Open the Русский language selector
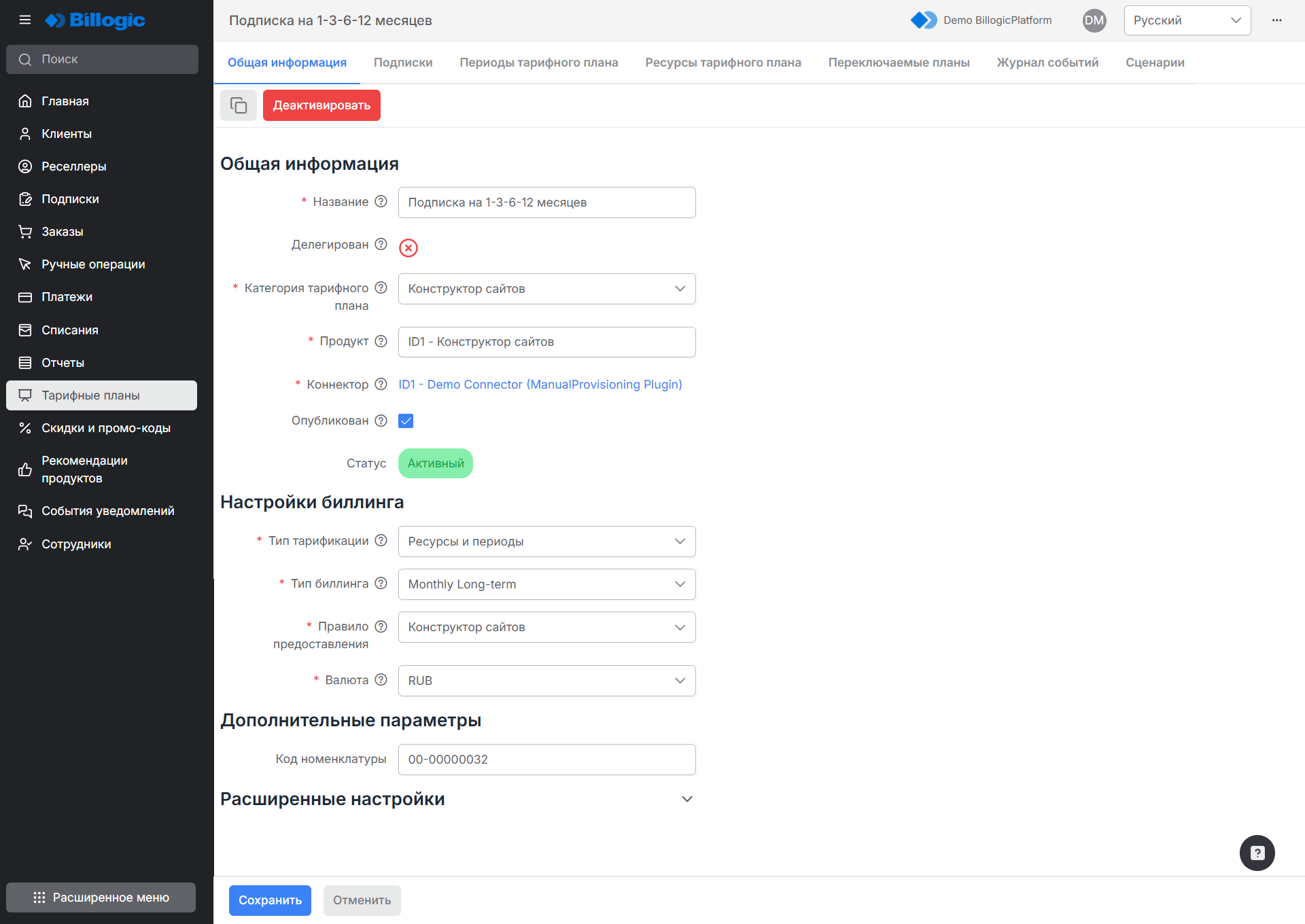The image size is (1305, 924). coord(1187,20)
